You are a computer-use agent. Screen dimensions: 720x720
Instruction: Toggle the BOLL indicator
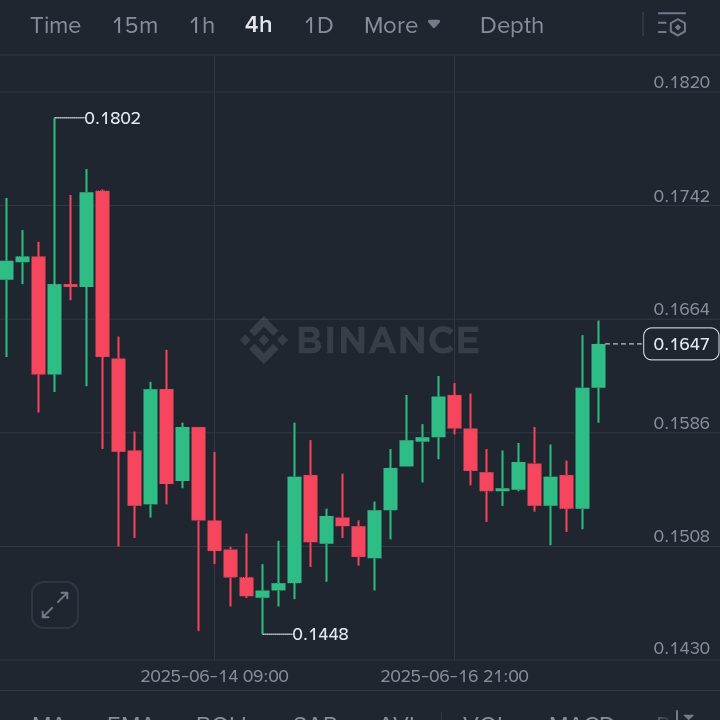[x=222, y=715]
